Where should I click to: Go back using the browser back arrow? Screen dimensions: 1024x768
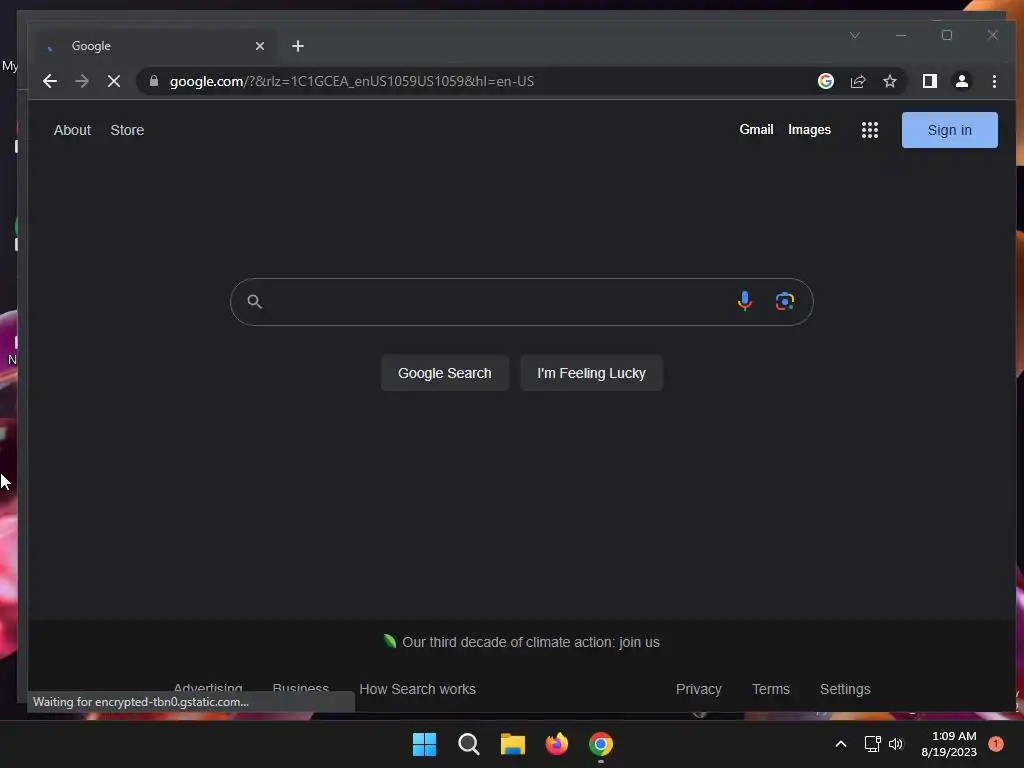pyautogui.click(x=50, y=81)
